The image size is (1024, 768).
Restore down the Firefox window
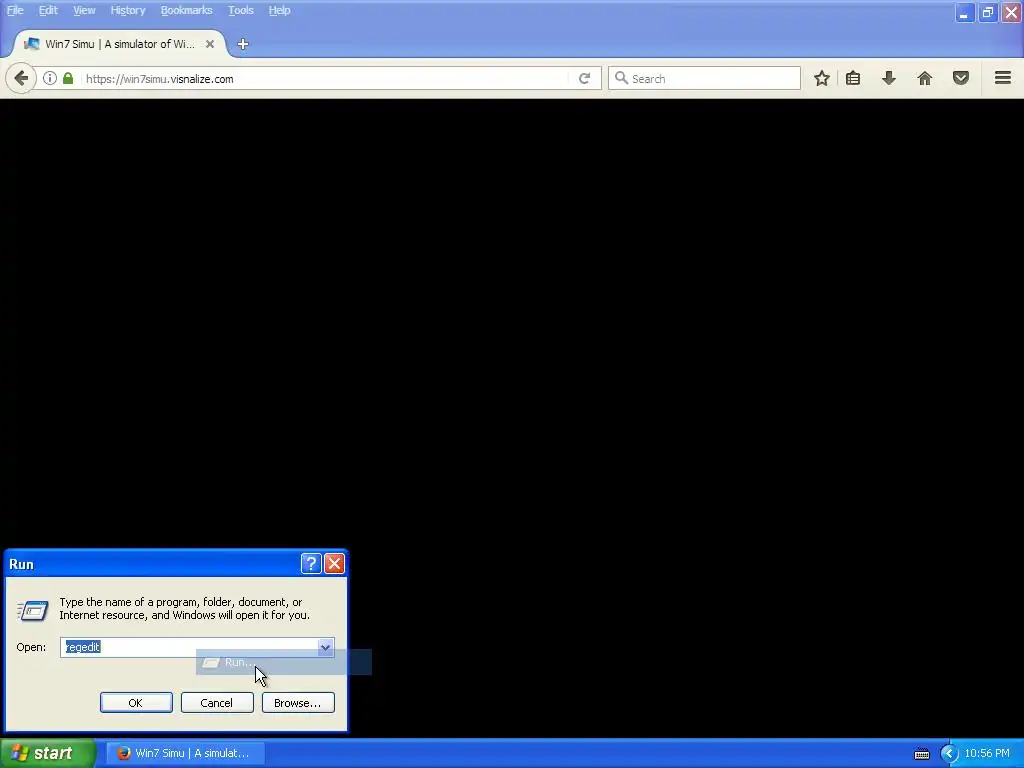988,12
